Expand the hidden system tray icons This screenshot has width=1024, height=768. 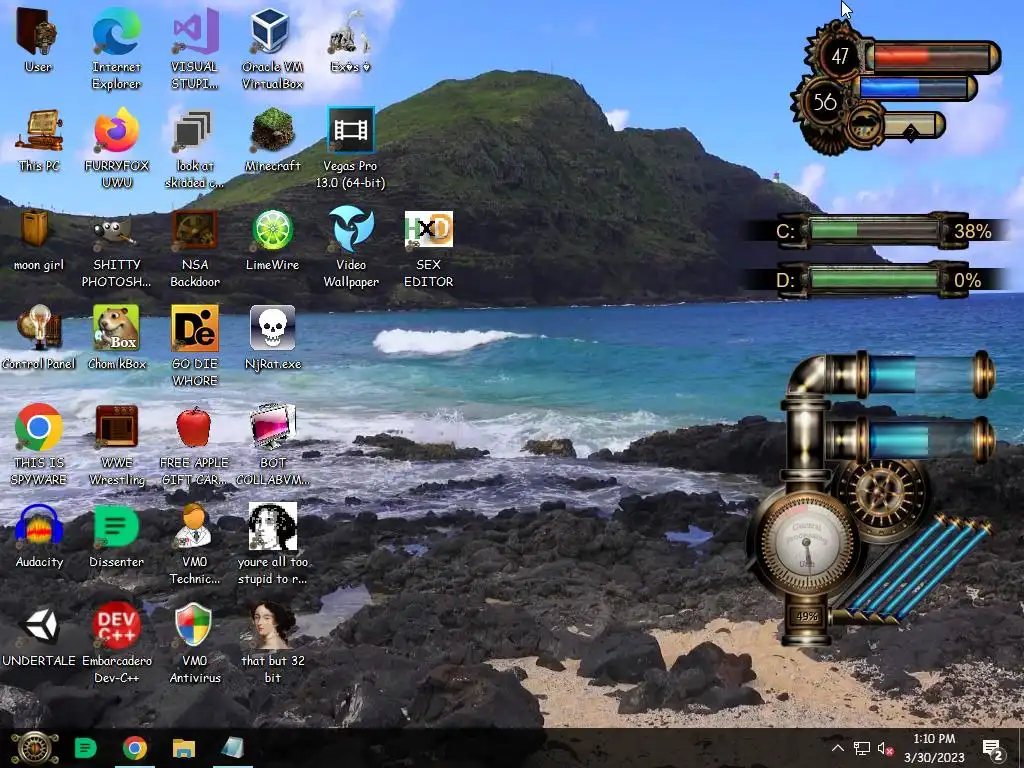pyautogui.click(x=838, y=748)
